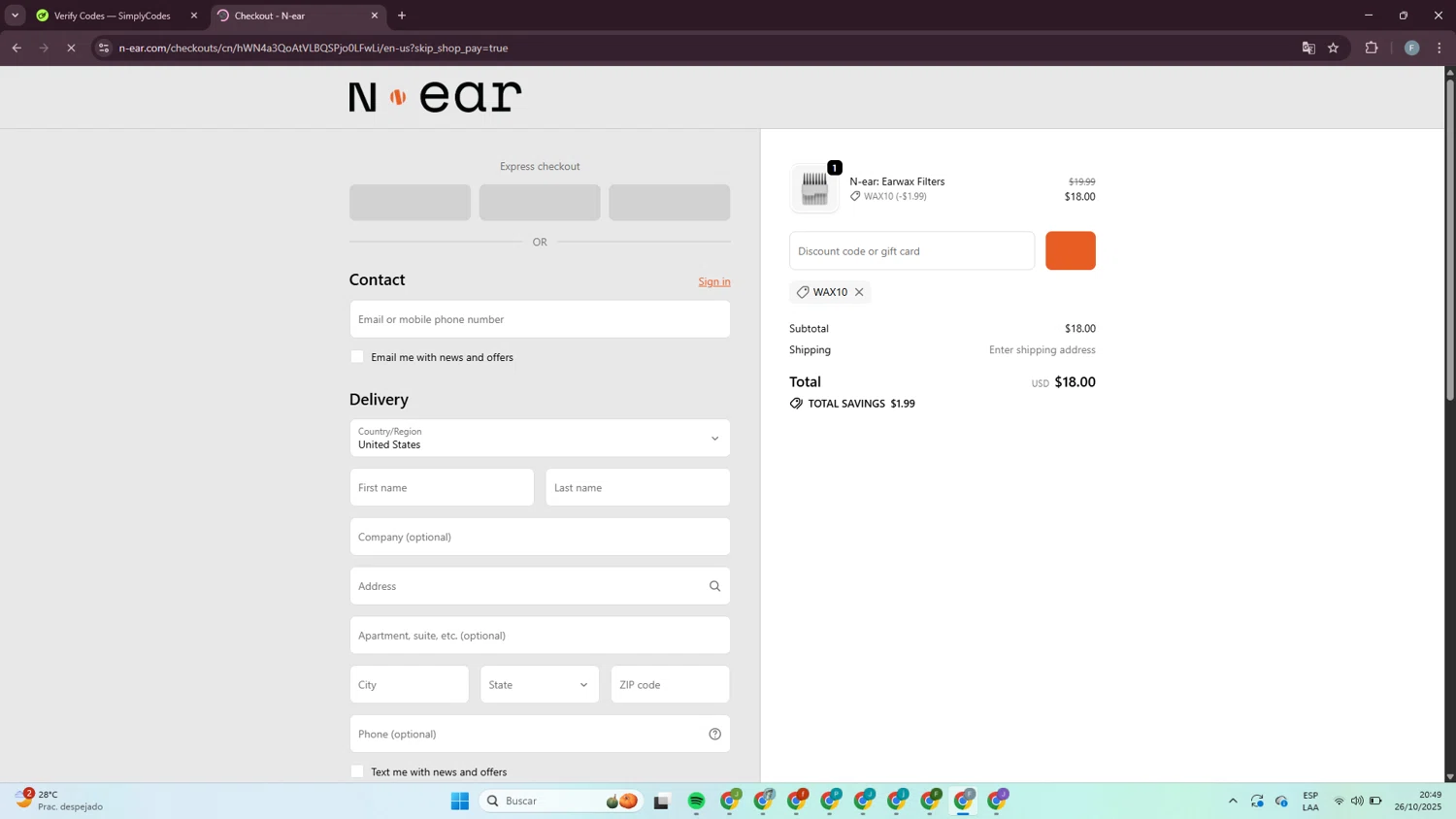Open Chrome three-dot menu
The width and height of the screenshot is (1456, 819).
pyautogui.click(x=1439, y=48)
